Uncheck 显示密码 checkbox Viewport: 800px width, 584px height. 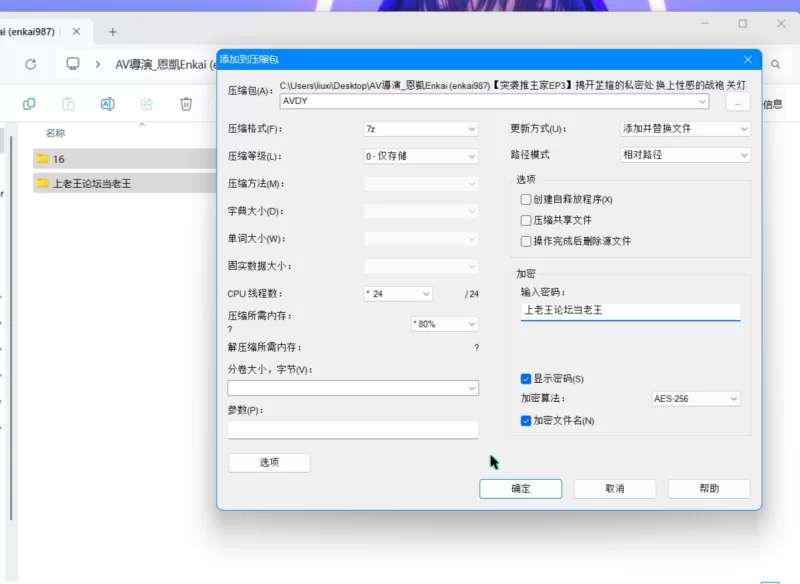coord(526,378)
